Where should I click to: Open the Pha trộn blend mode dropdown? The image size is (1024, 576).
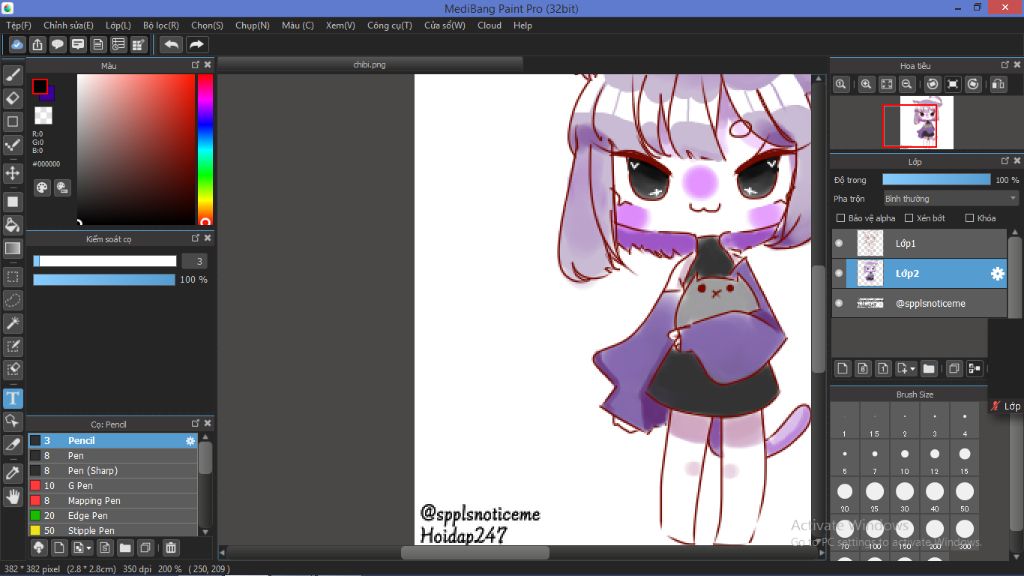tap(950, 199)
